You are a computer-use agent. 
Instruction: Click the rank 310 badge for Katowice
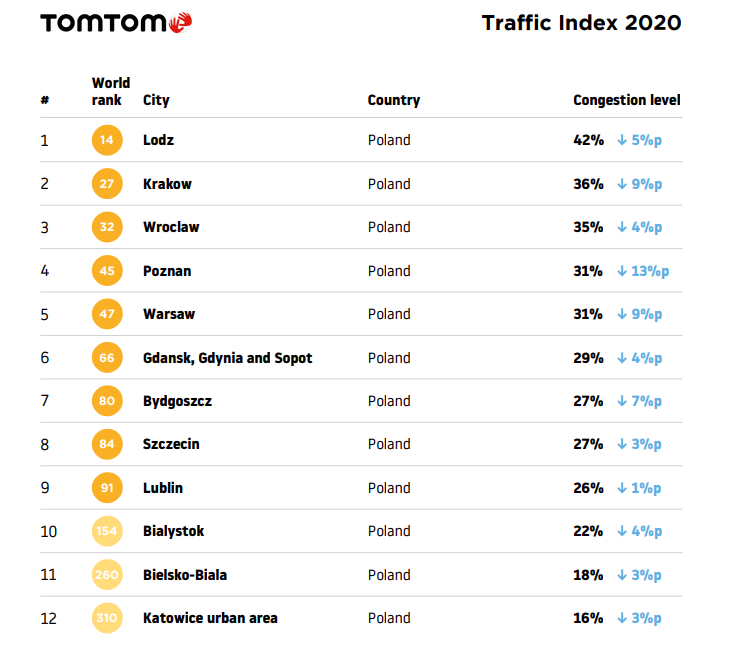point(106,618)
